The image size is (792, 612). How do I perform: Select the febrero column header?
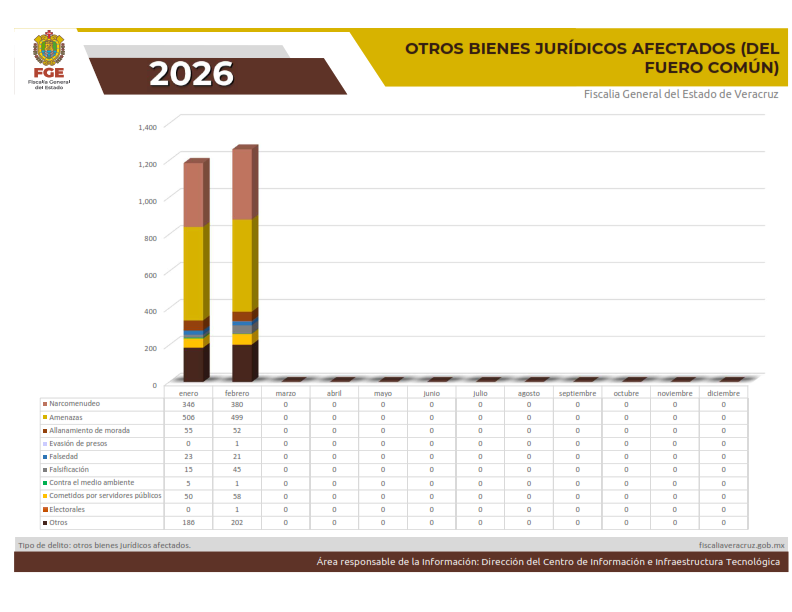pyautogui.click(x=237, y=393)
